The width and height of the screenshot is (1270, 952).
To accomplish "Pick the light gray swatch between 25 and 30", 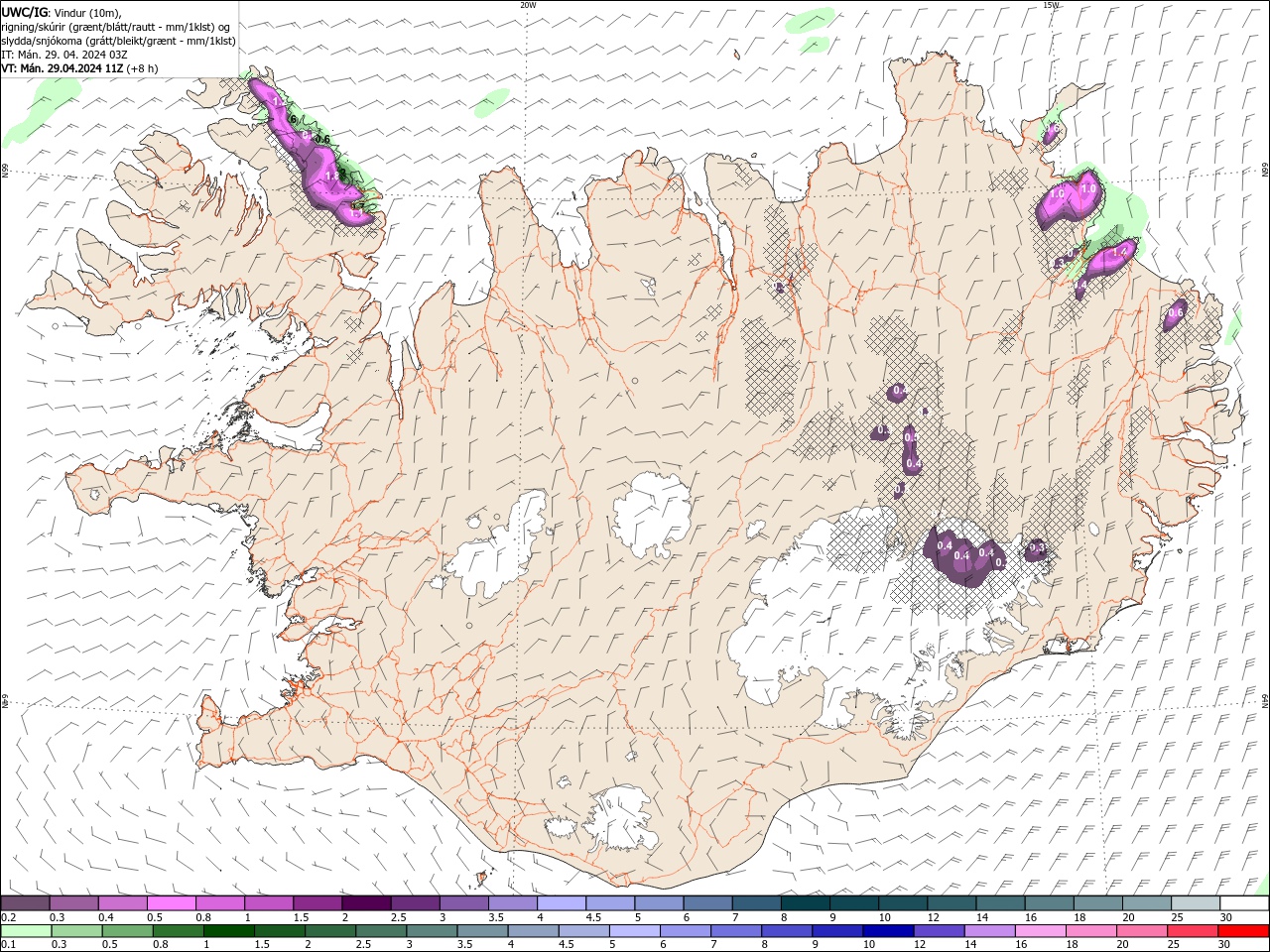I will 1196,902.
